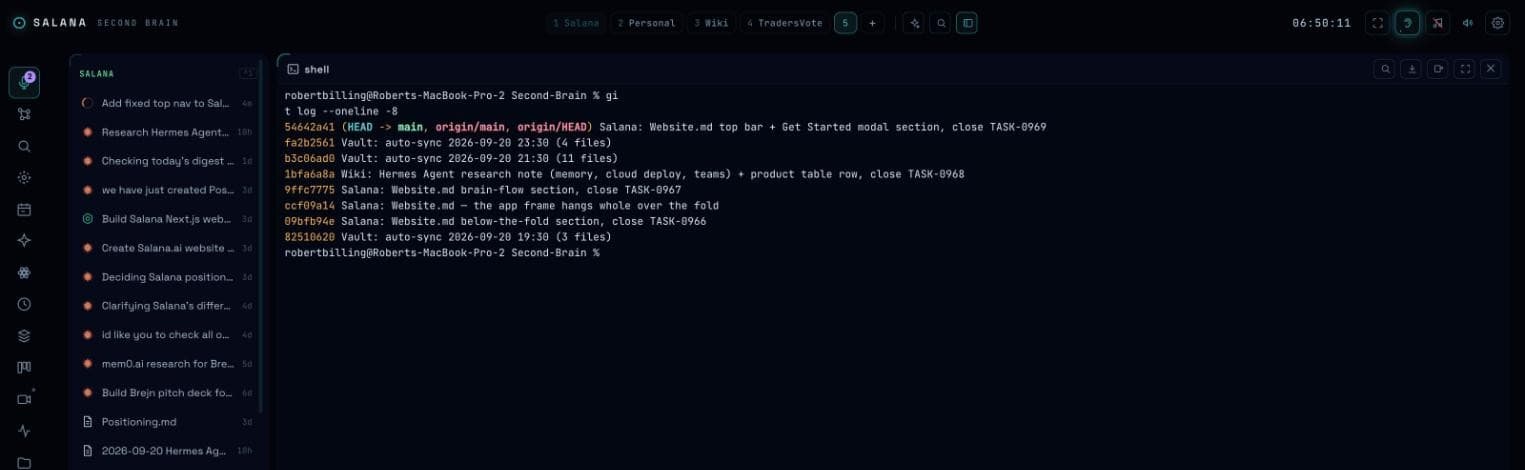Click the sidebar list vertical scrollbar
The image size is (1525, 470).
coord(263,235)
